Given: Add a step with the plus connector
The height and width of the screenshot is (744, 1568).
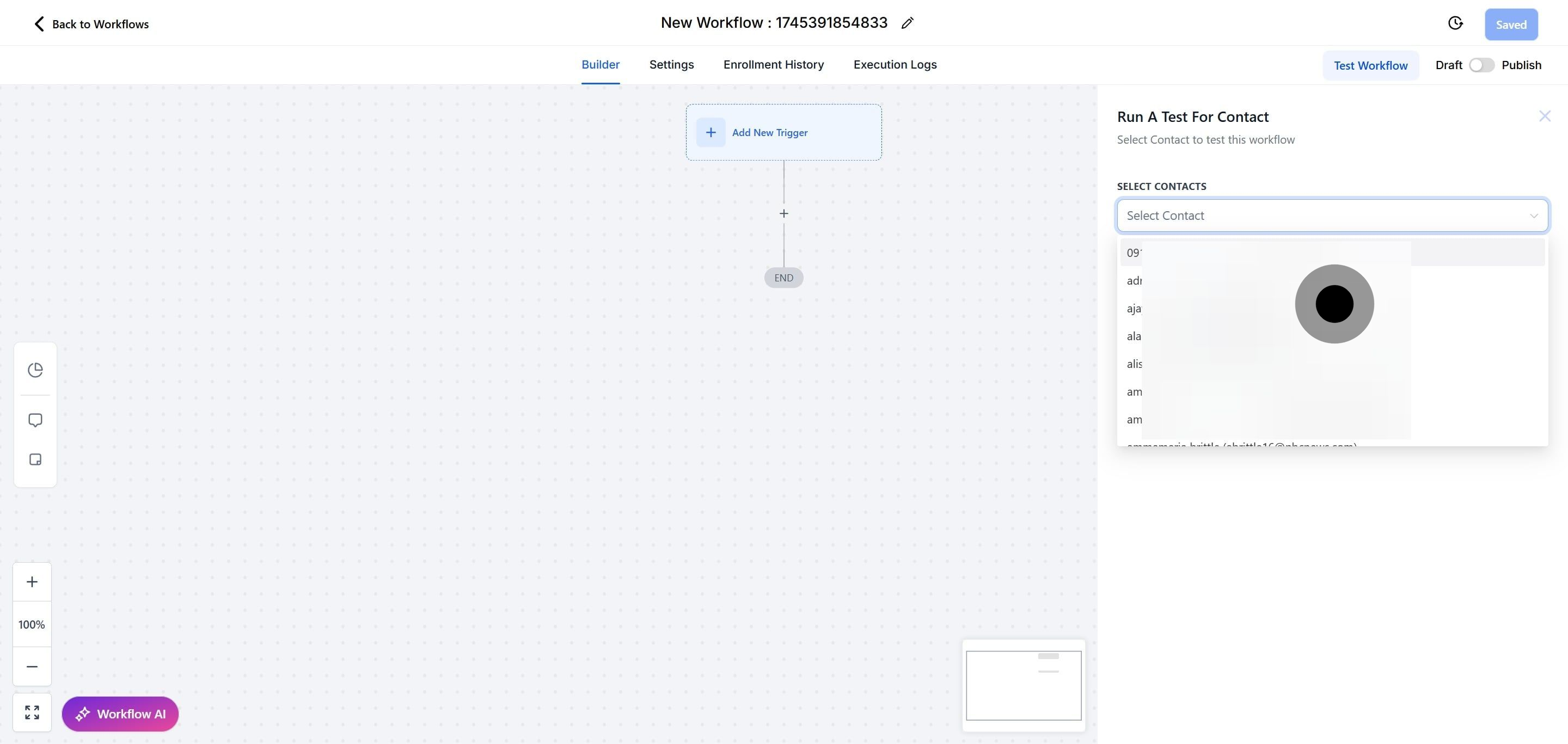Looking at the screenshot, I should pyautogui.click(x=783, y=213).
